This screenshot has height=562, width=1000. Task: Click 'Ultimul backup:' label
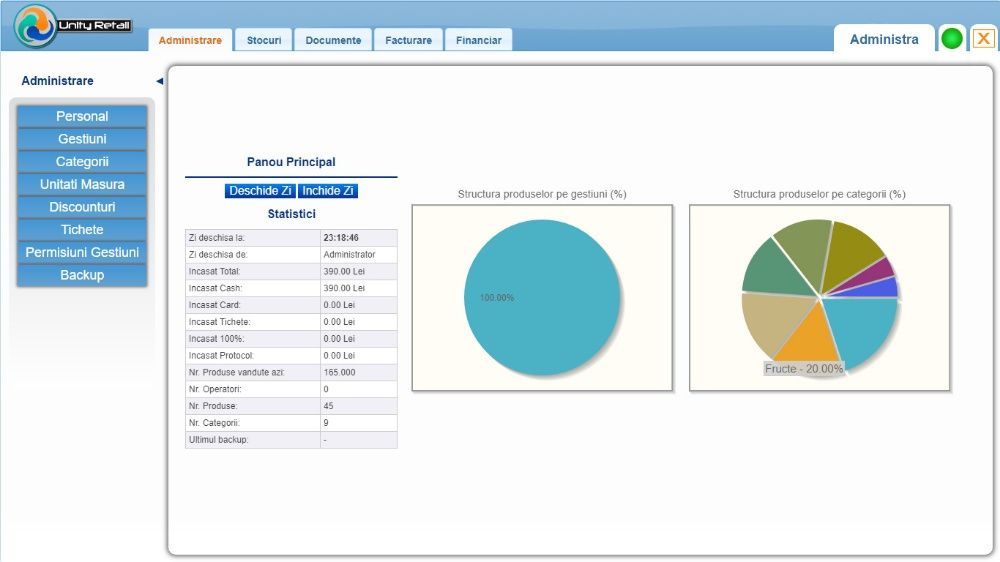(218, 440)
